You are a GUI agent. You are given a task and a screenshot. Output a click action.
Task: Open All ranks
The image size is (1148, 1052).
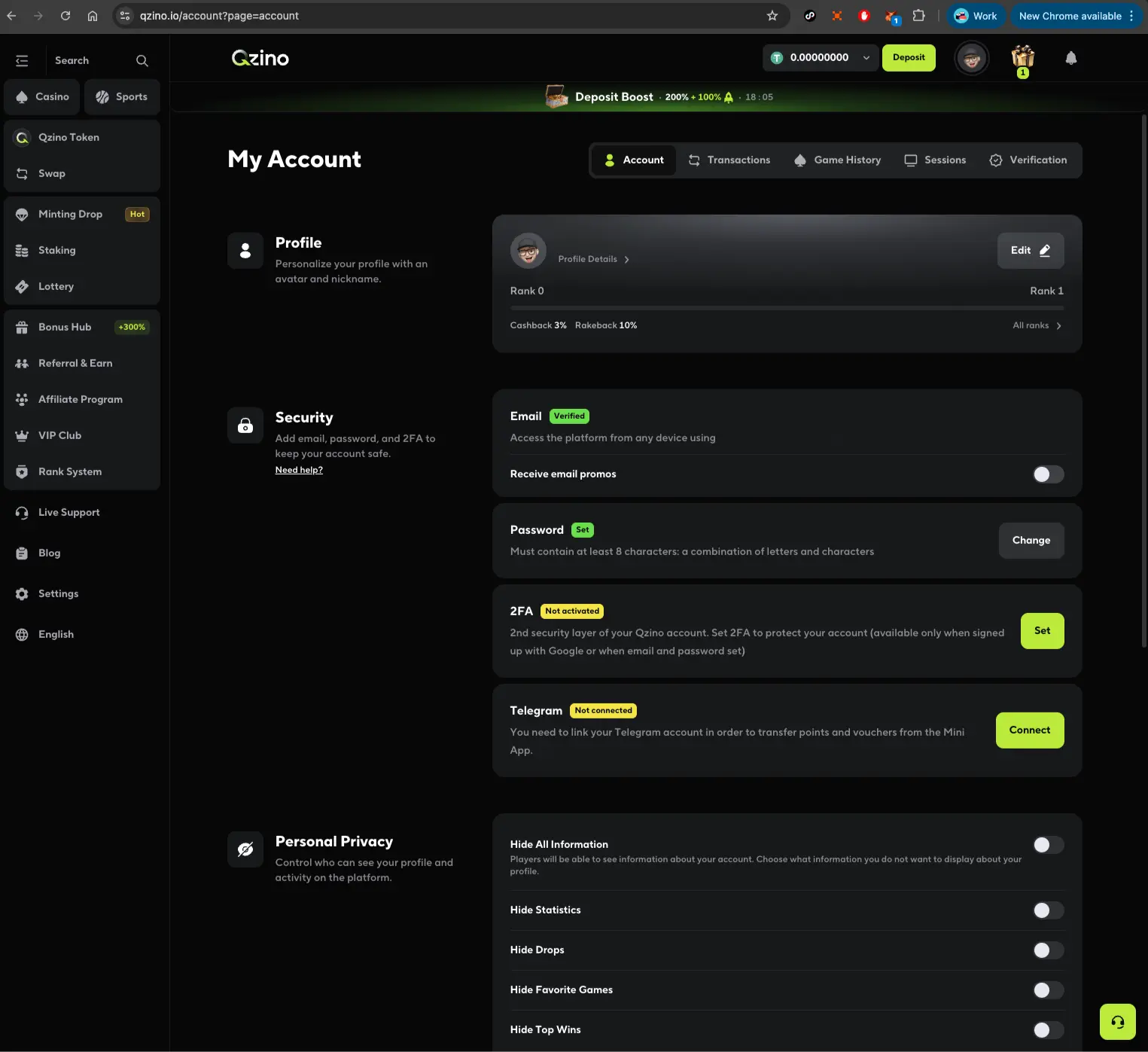(x=1037, y=325)
